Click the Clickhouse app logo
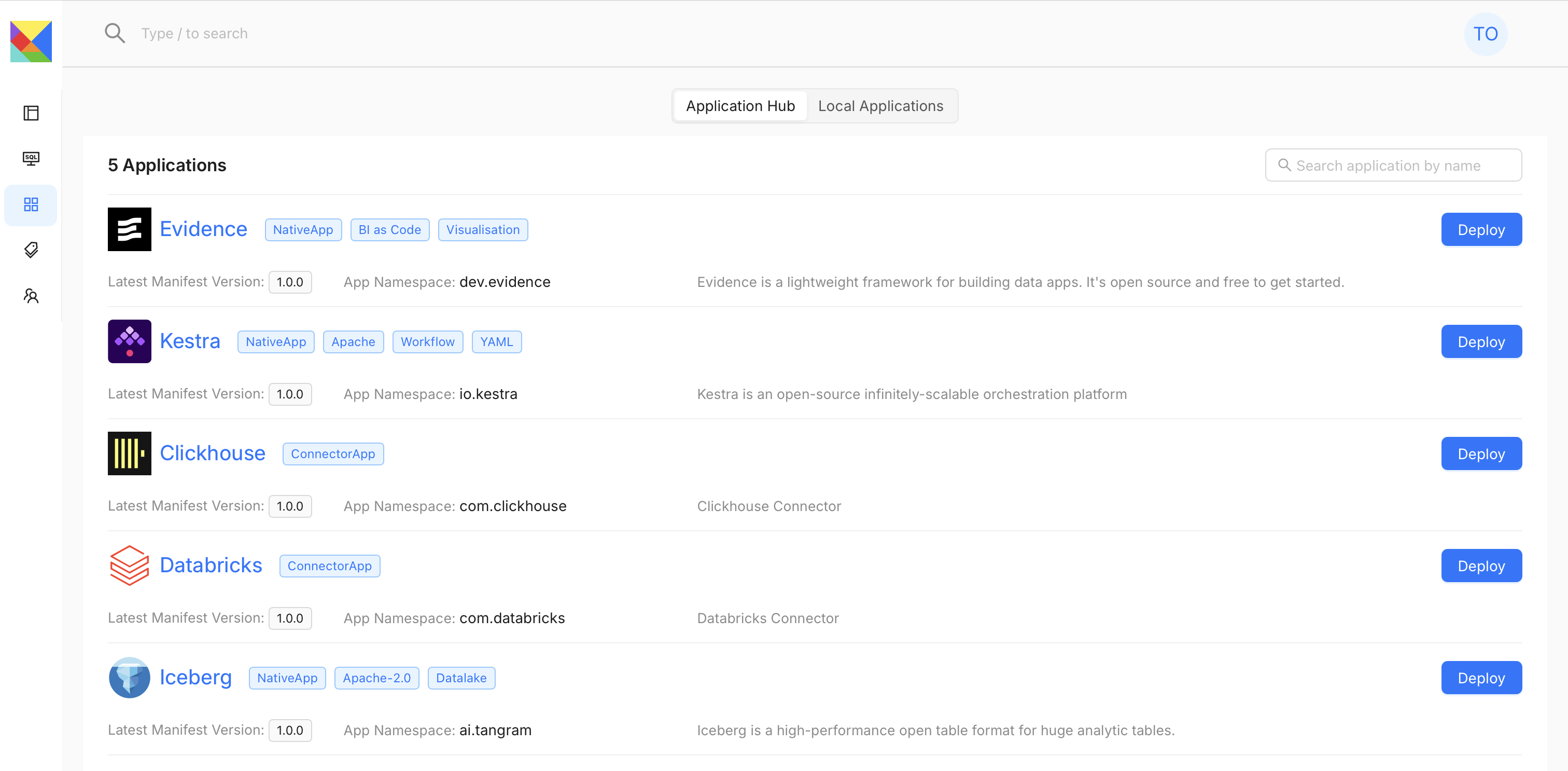 [129, 453]
